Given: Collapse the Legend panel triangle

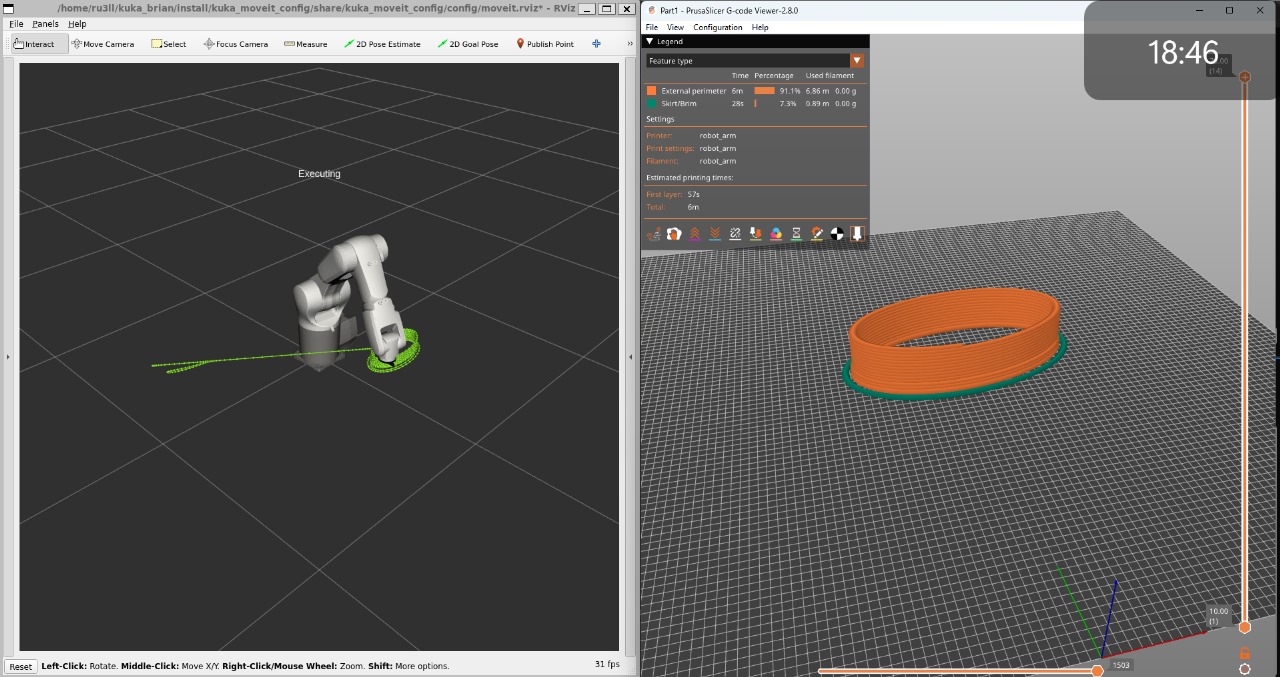Looking at the screenshot, I should (650, 42).
